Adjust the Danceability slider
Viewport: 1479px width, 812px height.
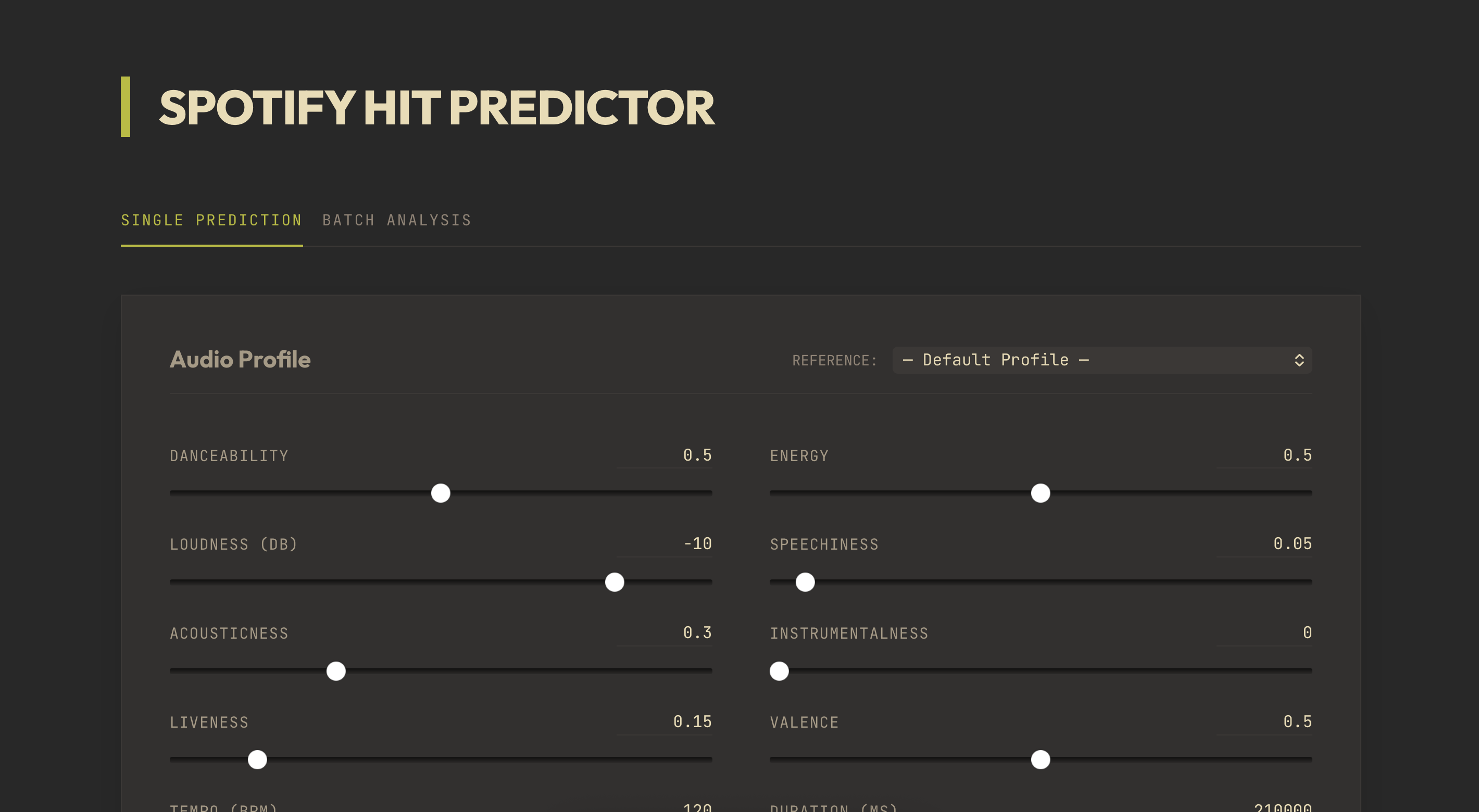coord(441,492)
